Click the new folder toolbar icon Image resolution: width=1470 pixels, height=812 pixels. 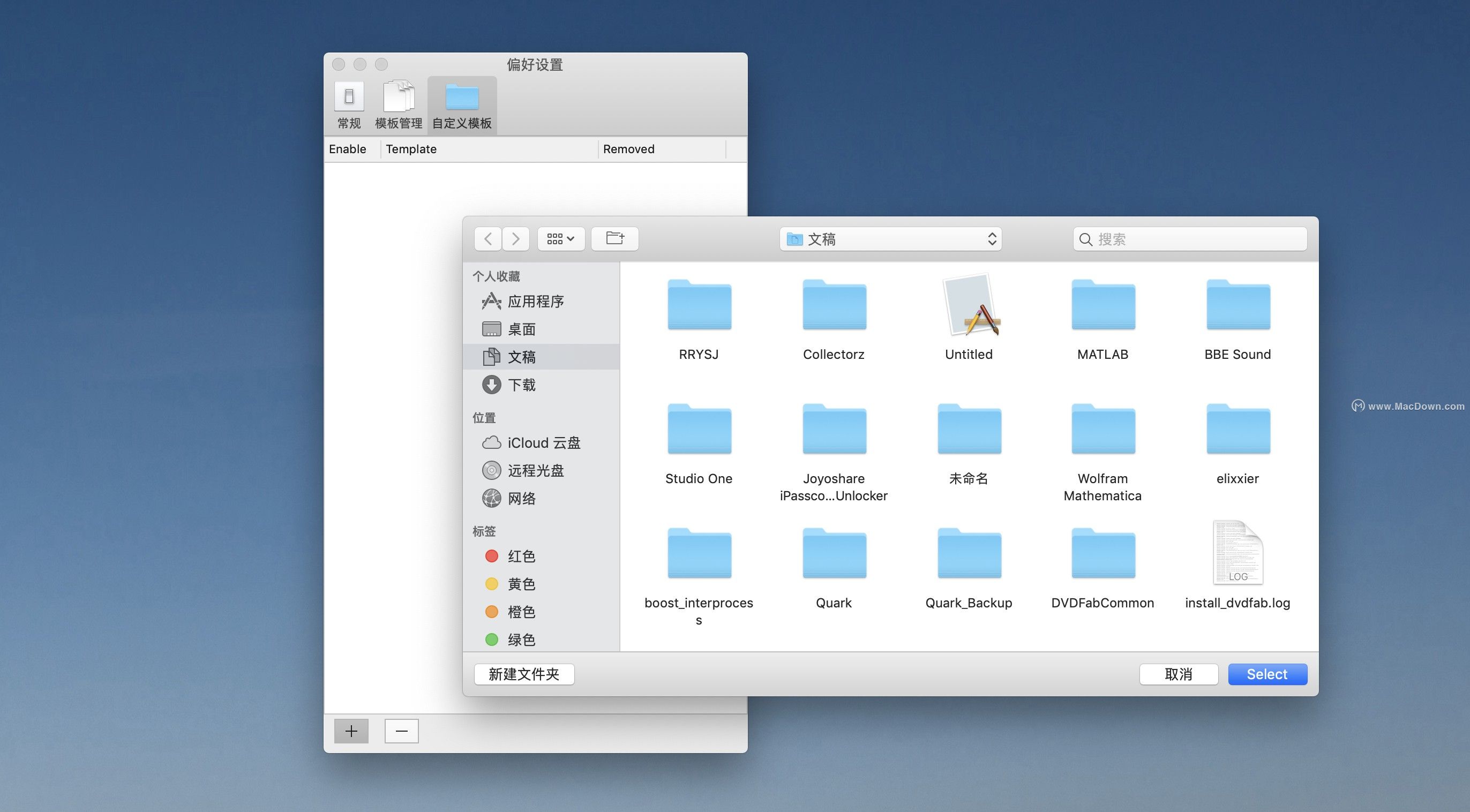point(614,238)
